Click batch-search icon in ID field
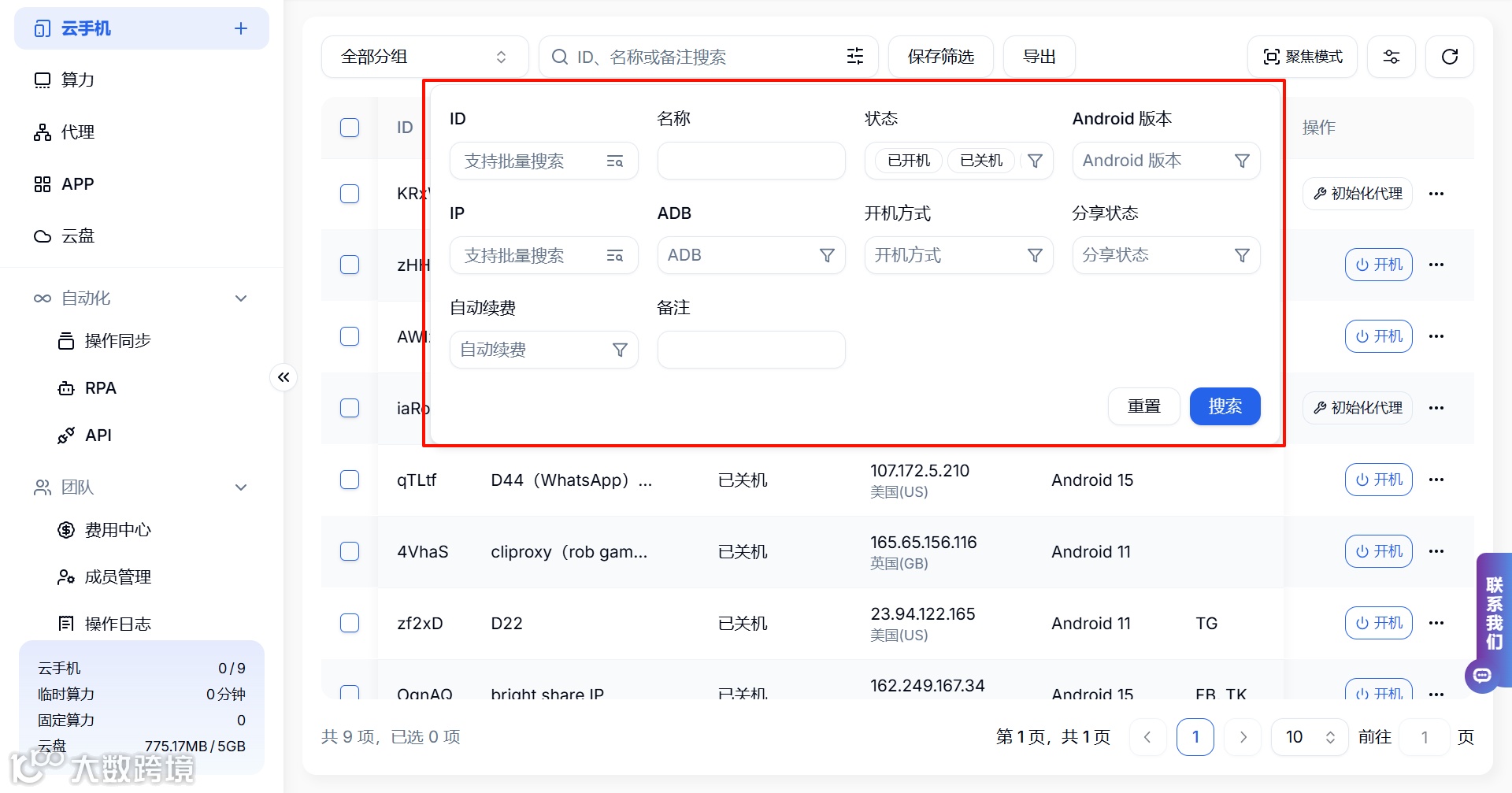 (x=615, y=161)
